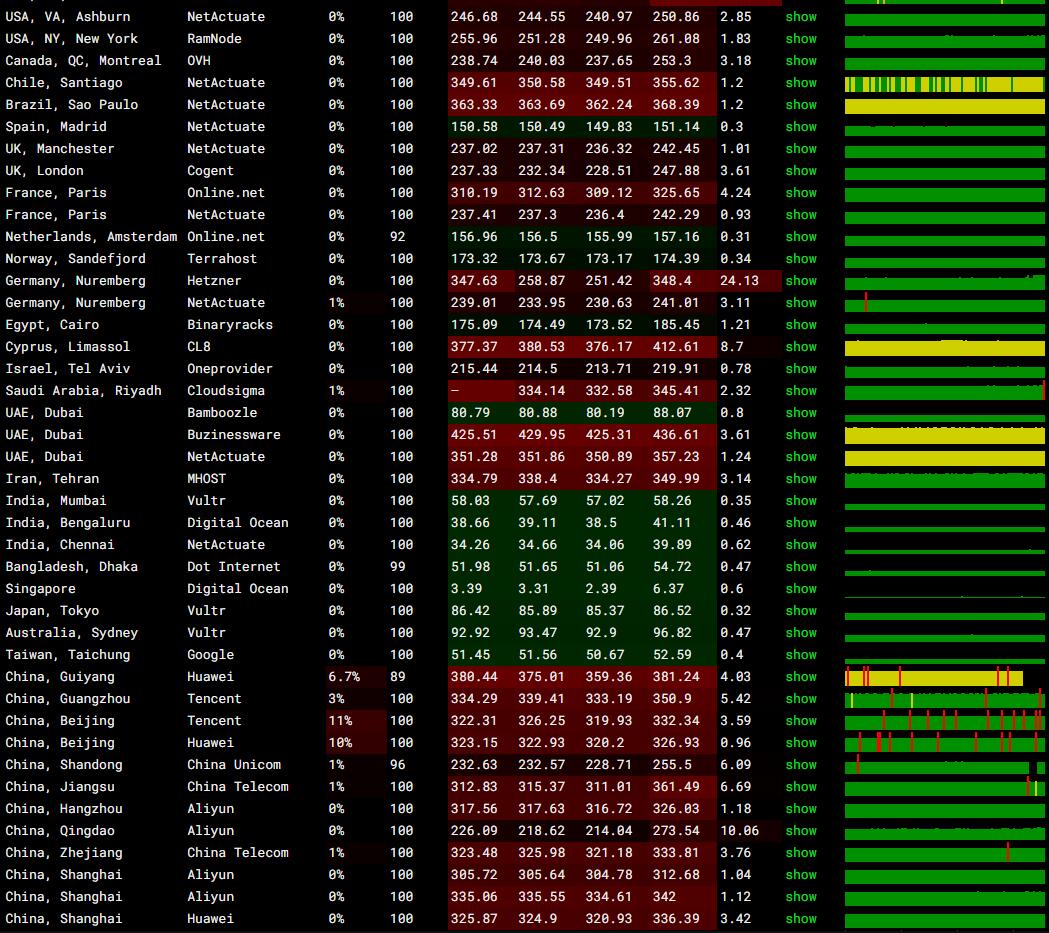Click 'show' for Saudi Arabia, Riyadh row
This screenshot has height=933, width=1049.
click(x=801, y=391)
